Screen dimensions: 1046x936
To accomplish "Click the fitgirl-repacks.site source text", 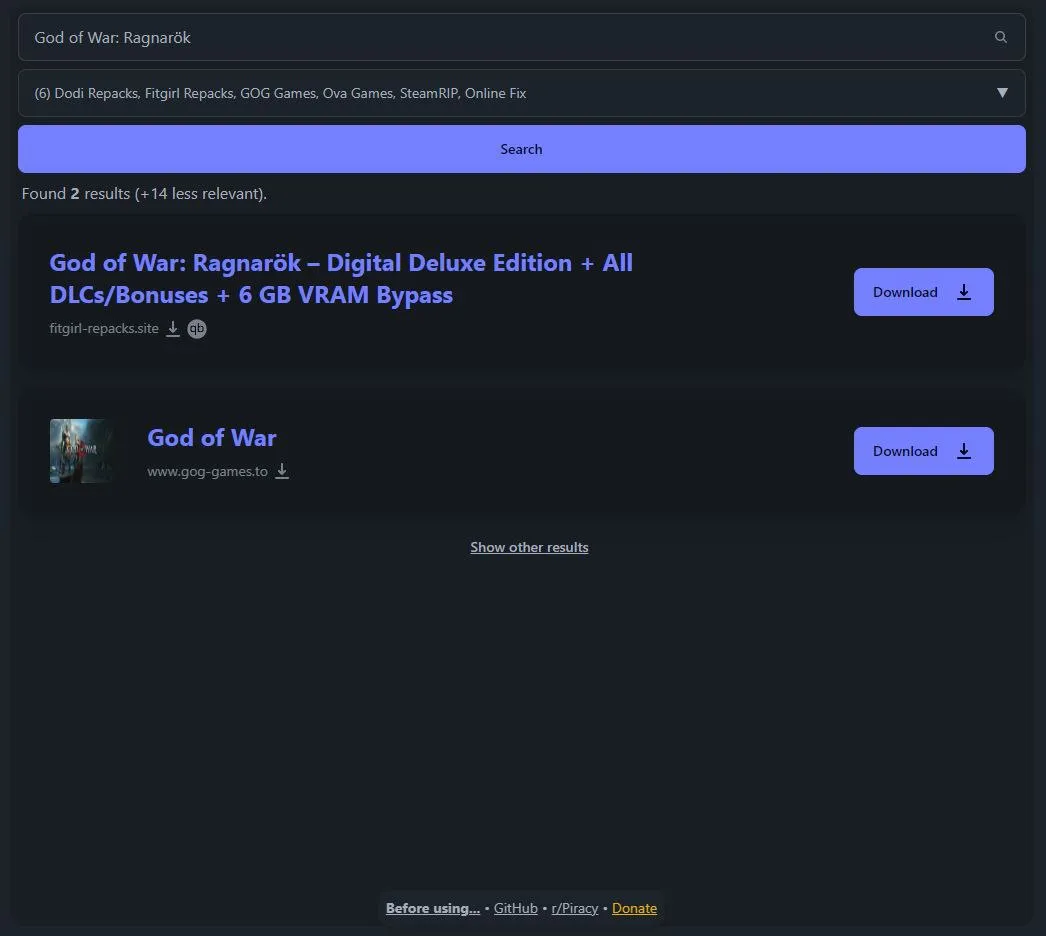I will 104,329.
